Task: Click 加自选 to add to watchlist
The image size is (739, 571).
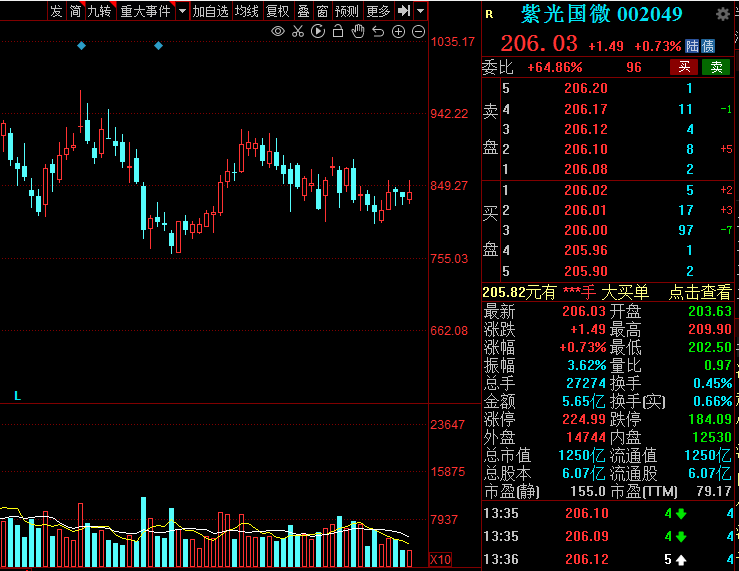Action: (x=211, y=11)
